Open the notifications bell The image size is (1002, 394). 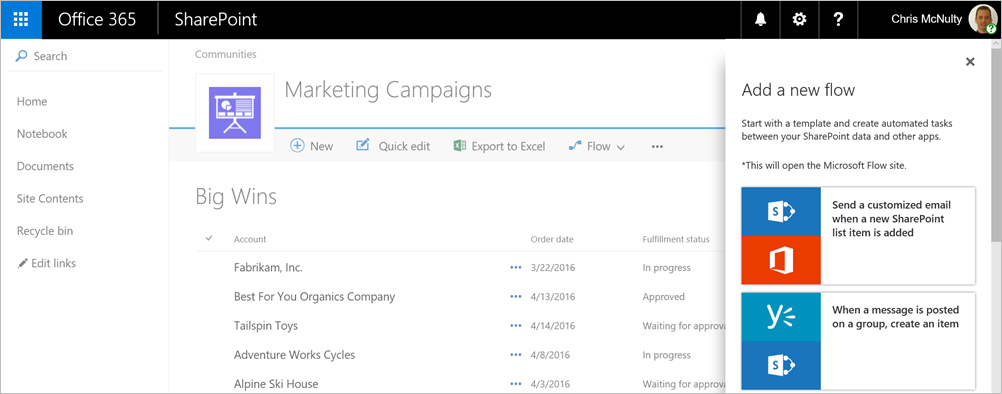pyautogui.click(x=760, y=20)
